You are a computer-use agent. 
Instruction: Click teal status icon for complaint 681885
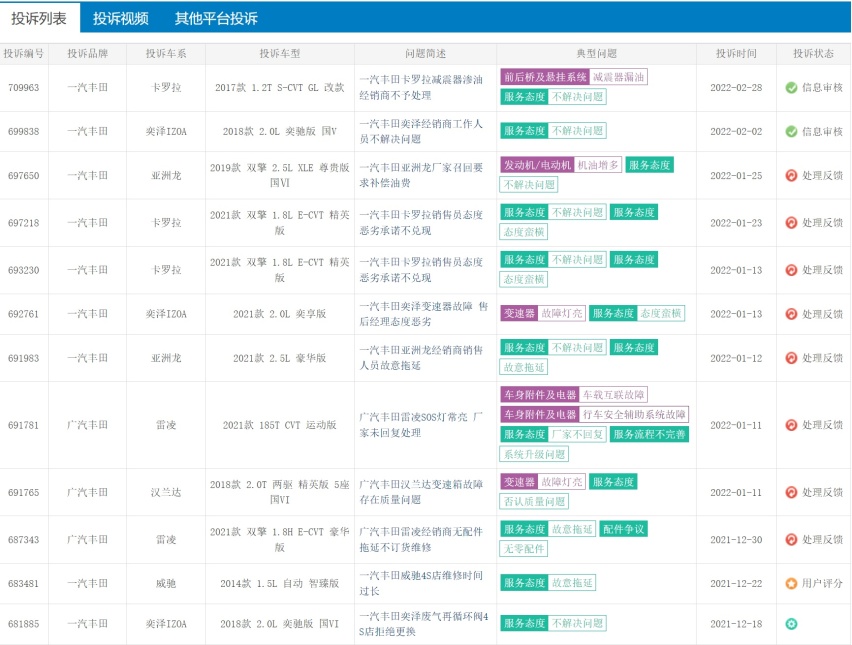(791, 624)
